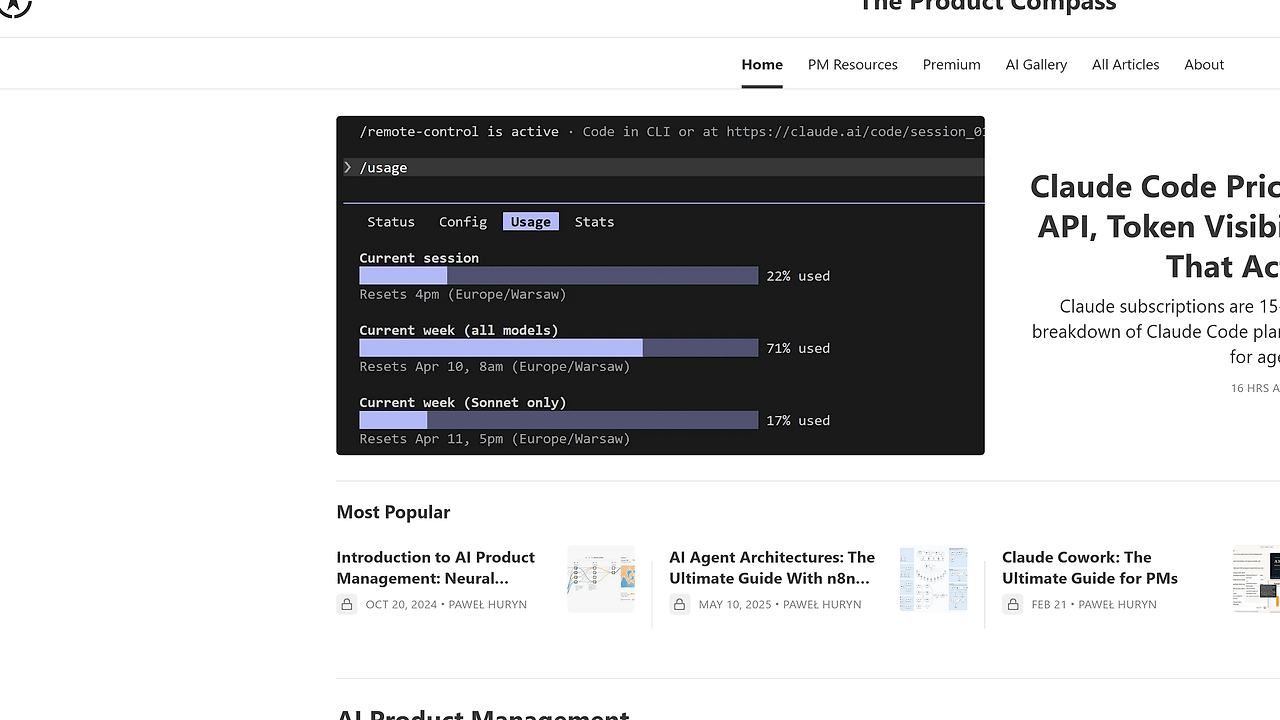1280x720 pixels.
Task: Click MAY 10, 2025 • PAWEŁ HURYN byline
Action: click(780, 604)
